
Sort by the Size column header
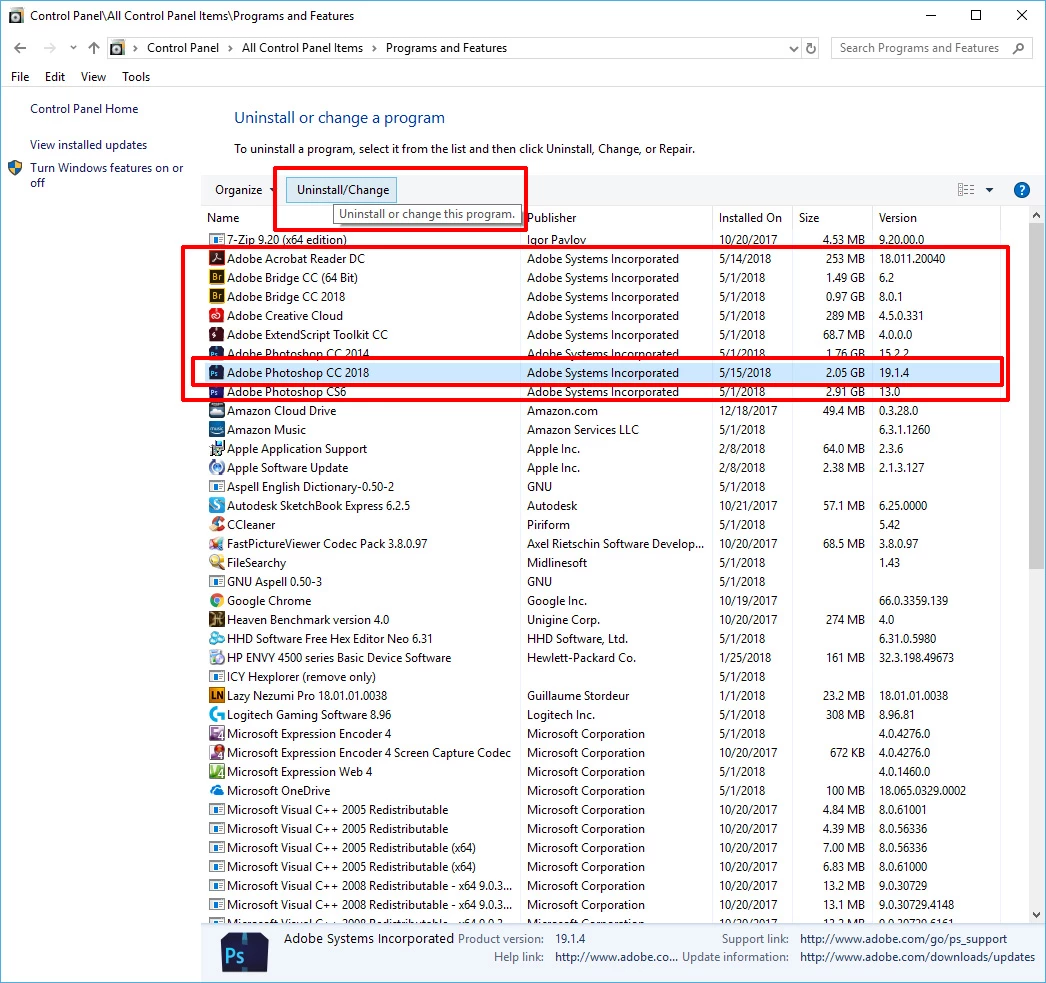pyautogui.click(x=809, y=217)
